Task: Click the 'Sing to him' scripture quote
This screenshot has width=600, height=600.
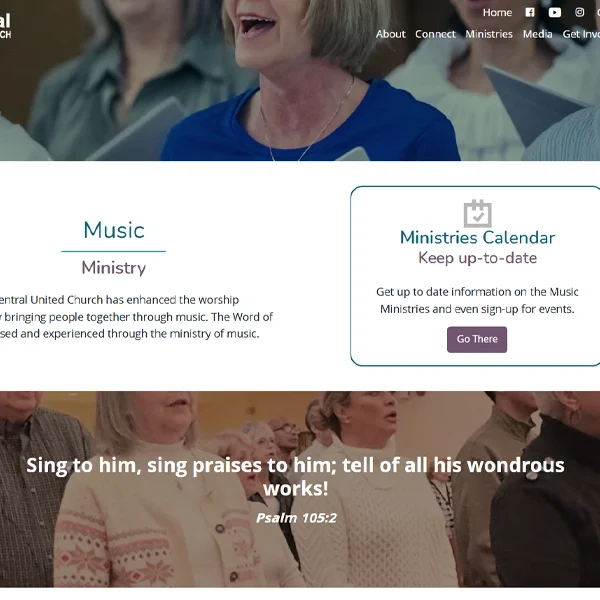Action: click(295, 476)
